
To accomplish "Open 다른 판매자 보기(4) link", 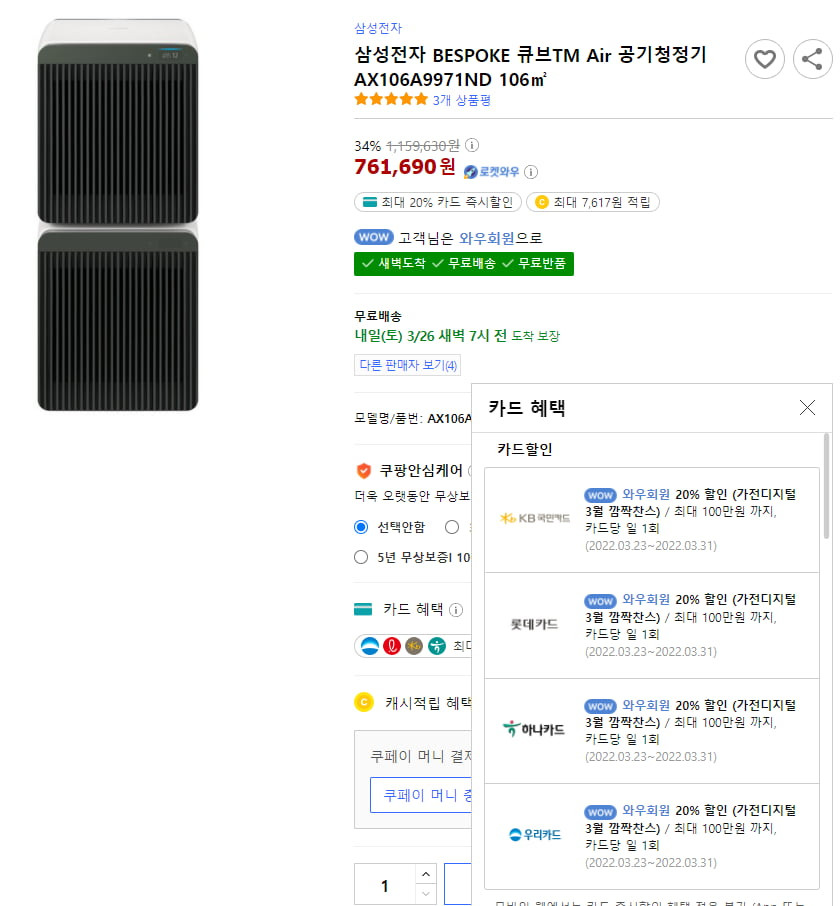I will [407, 365].
